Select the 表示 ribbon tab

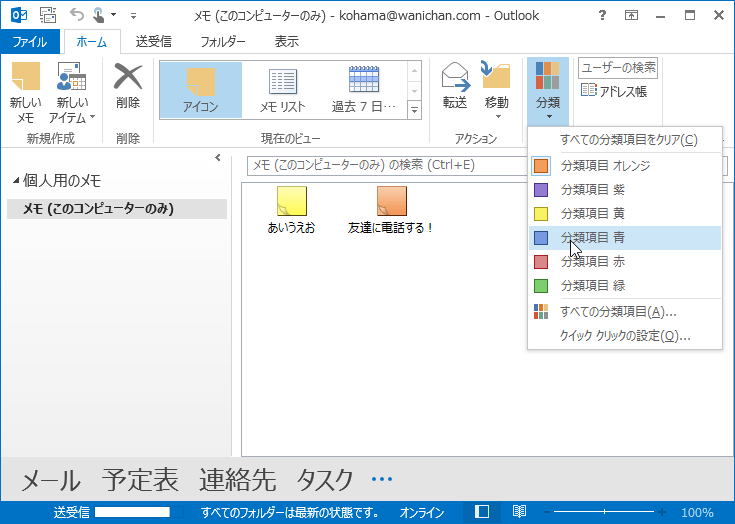click(x=287, y=42)
